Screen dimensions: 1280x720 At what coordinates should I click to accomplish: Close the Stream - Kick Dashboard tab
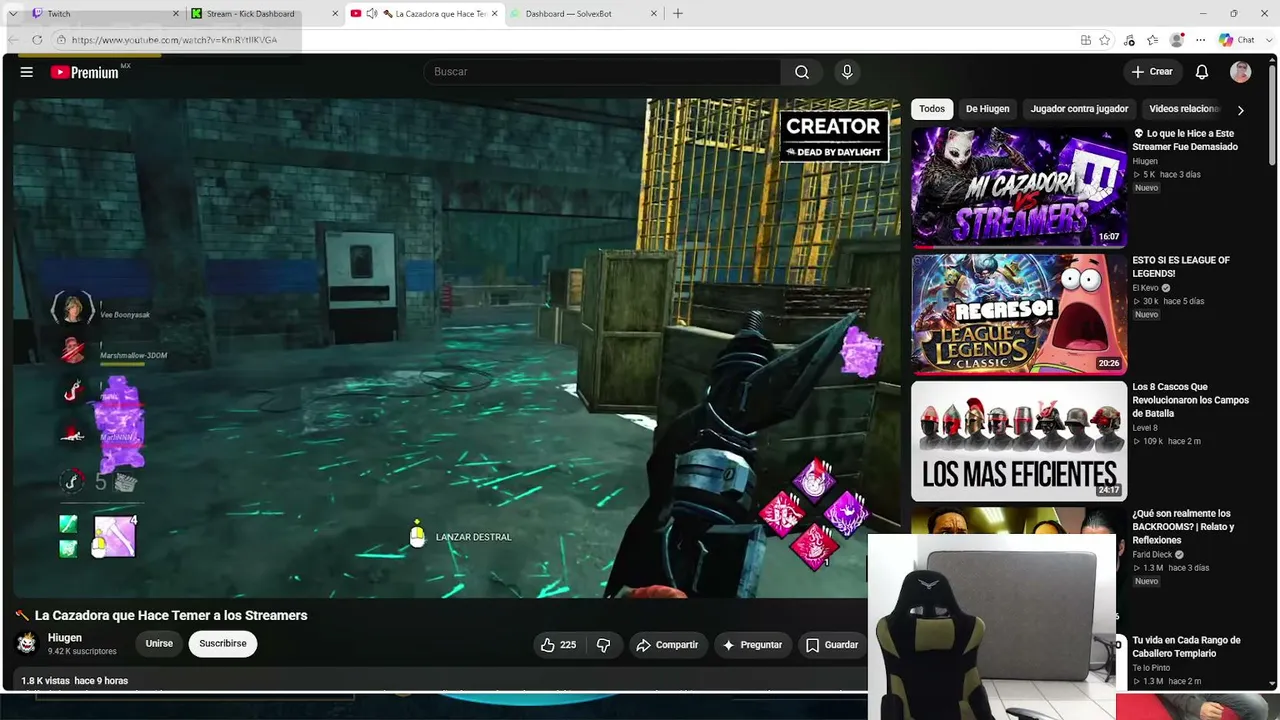[x=335, y=14]
